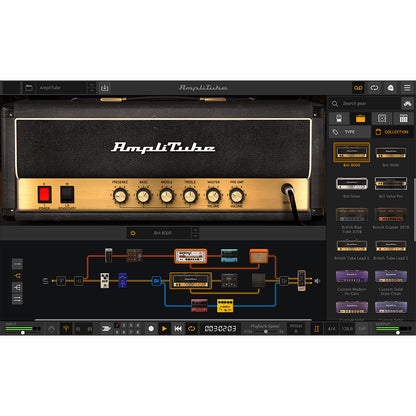416x416 pixels.
Task: Select the British Copper amp thumbnail
Action: point(391,215)
